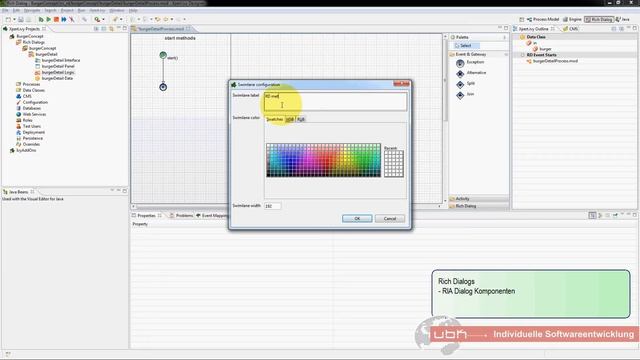Open the dropdown arrow beside New icon
Screen dimensions: 640x360
tap(14, 19)
